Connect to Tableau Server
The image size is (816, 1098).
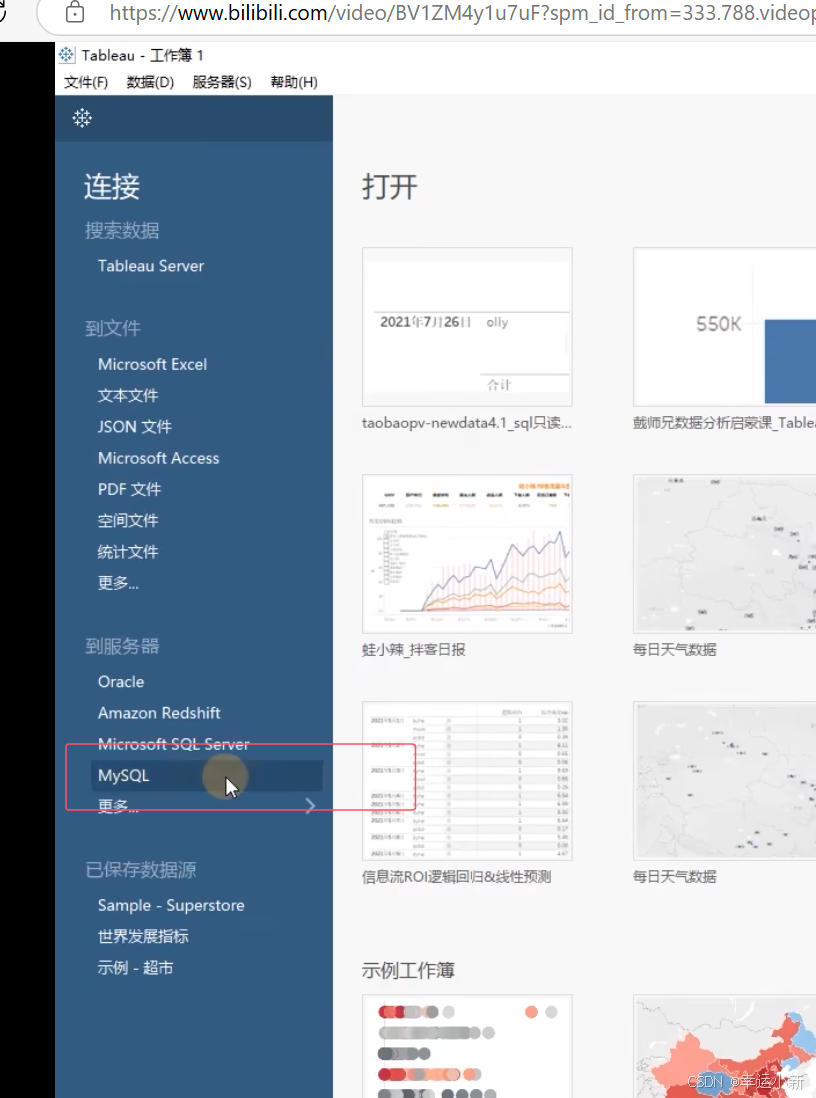point(151,266)
